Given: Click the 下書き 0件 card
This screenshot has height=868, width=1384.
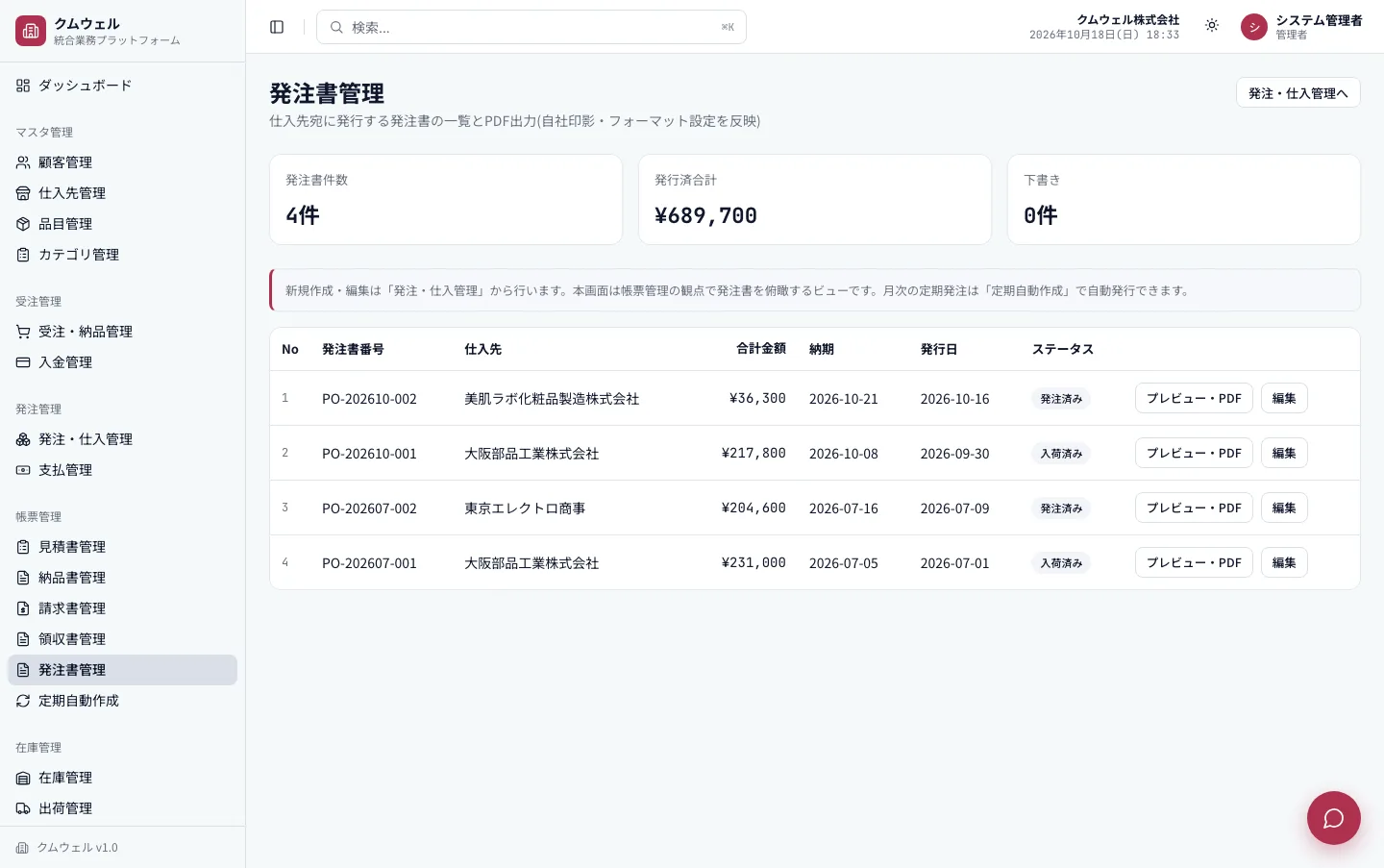Looking at the screenshot, I should click(1184, 199).
